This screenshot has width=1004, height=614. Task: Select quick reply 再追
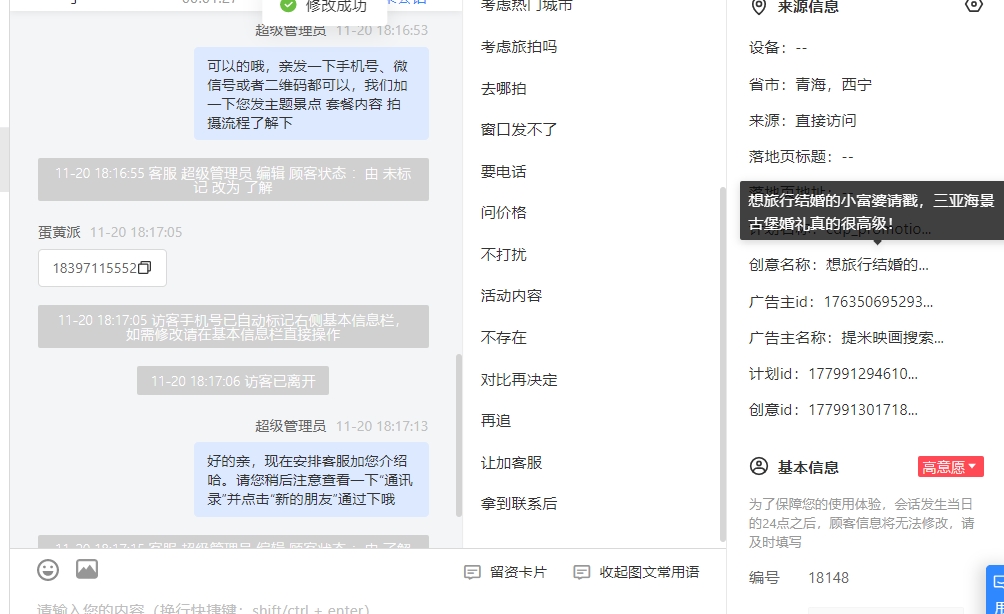tap(496, 421)
